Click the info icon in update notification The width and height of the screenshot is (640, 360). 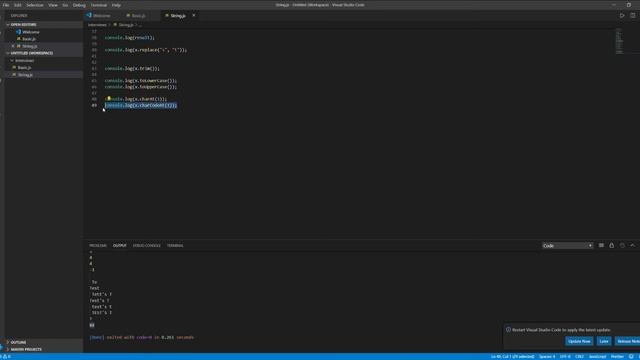508,329
